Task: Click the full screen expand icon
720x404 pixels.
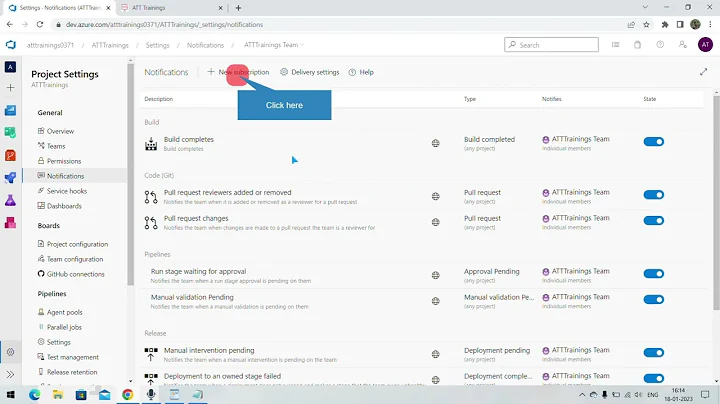Action: tap(703, 72)
